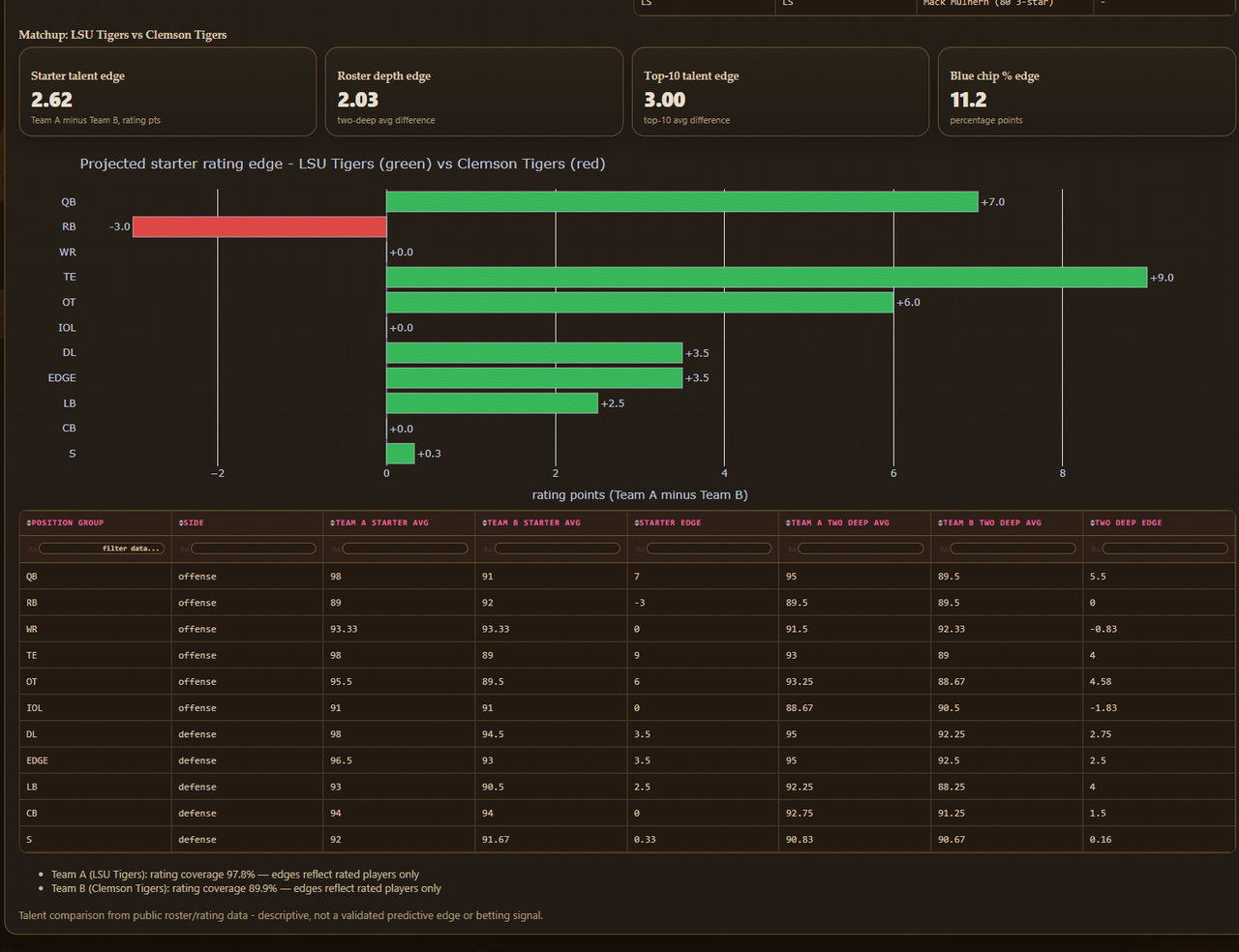This screenshot has width=1239, height=952.
Task: Focus the Team B Two Deep Avg filter field
Action: pos(1013,549)
